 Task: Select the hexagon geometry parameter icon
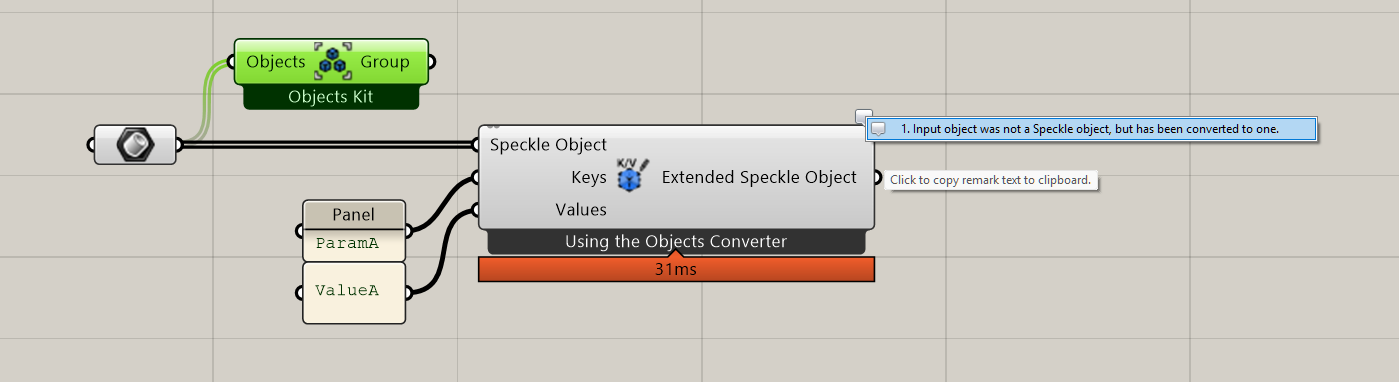coord(135,145)
